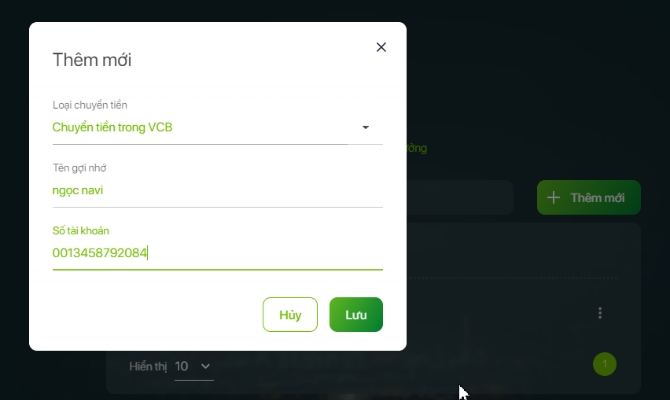Image resolution: width=670 pixels, height=400 pixels.
Task: Click the Tên gợi nhớ label
Action: pos(79,168)
